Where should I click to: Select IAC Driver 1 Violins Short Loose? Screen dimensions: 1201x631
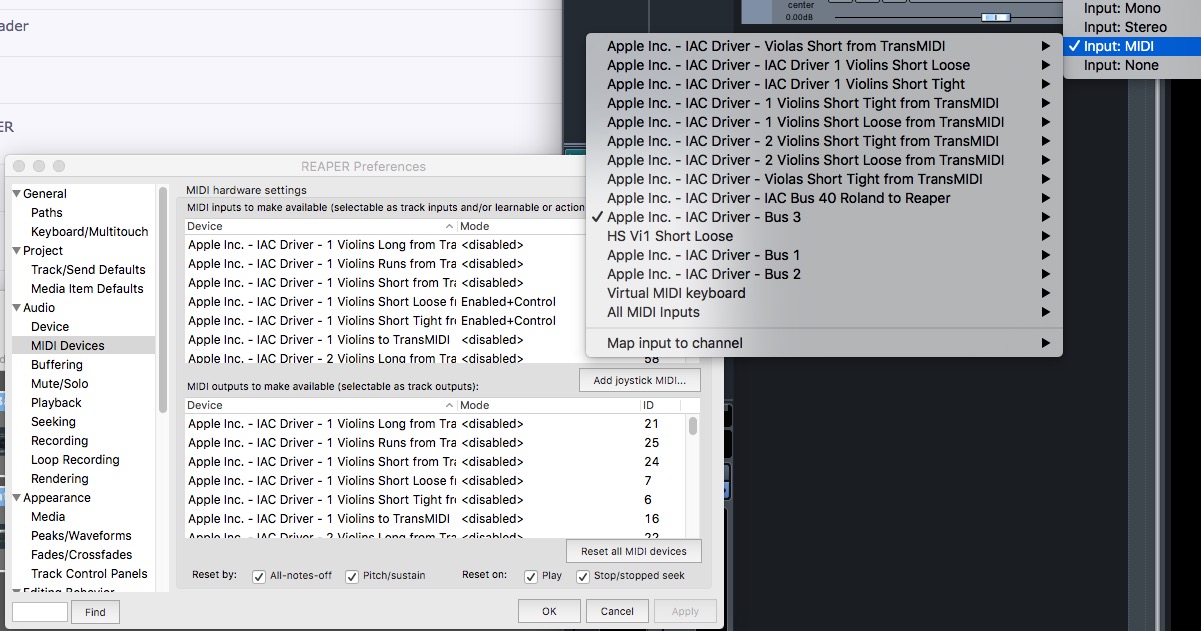point(824,65)
